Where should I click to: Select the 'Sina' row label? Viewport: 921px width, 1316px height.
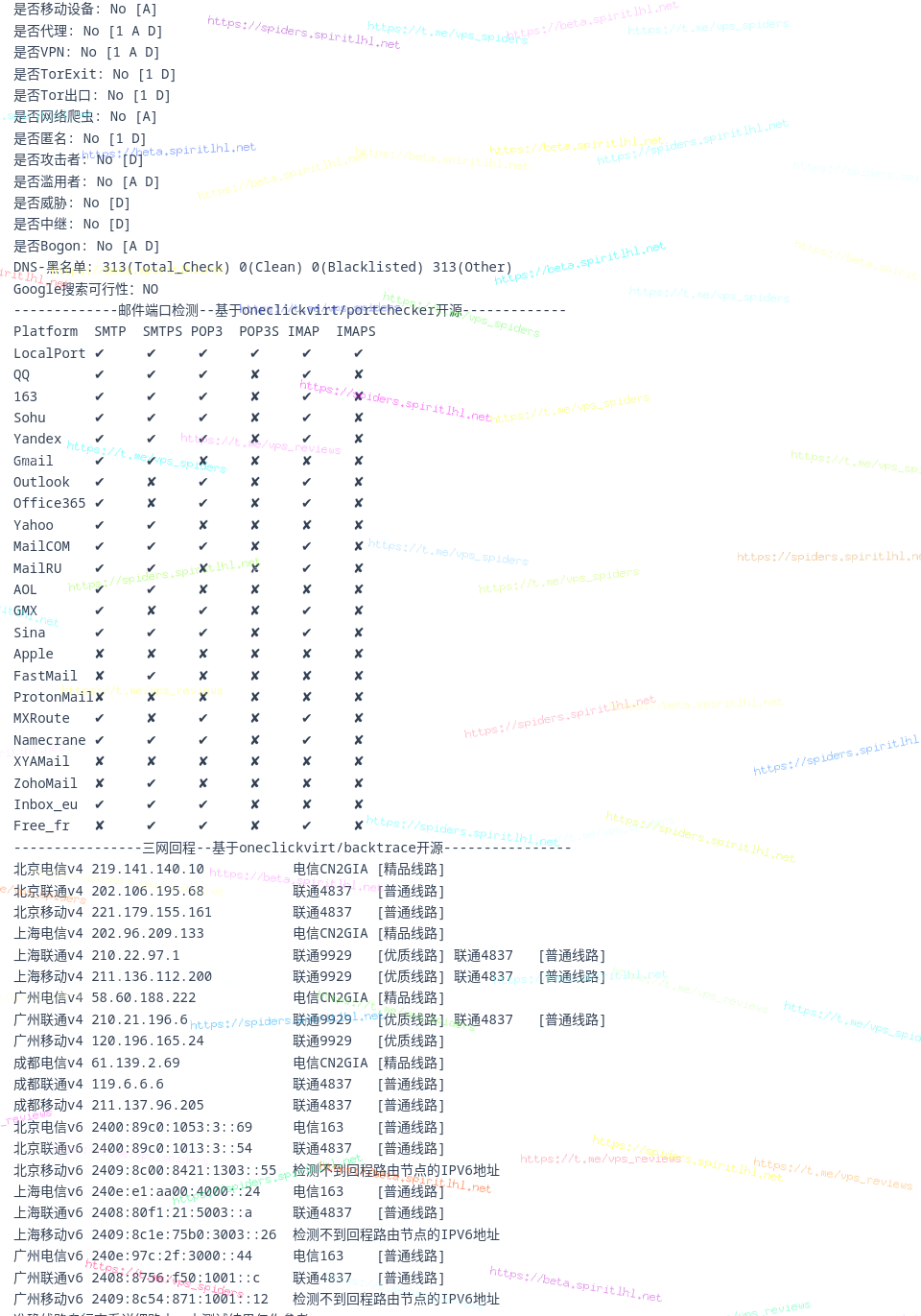30,633
